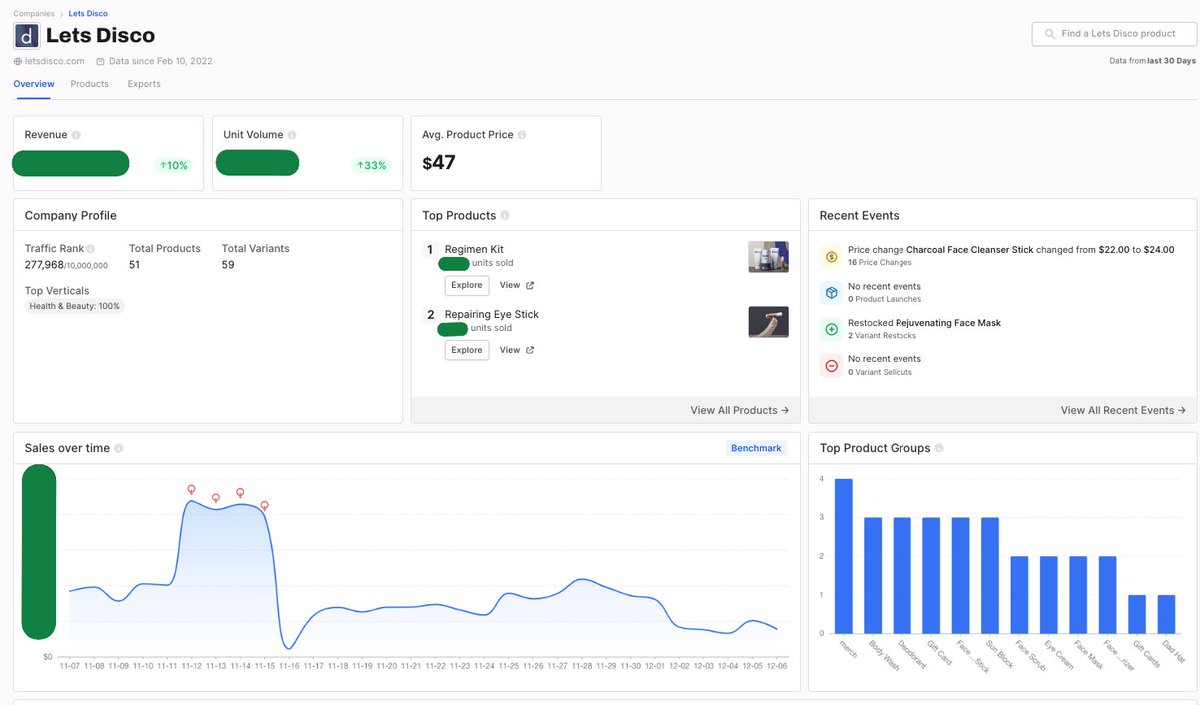Image resolution: width=1200 pixels, height=705 pixels.
Task: Explore the Regimen Kit product
Action: (x=467, y=286)
